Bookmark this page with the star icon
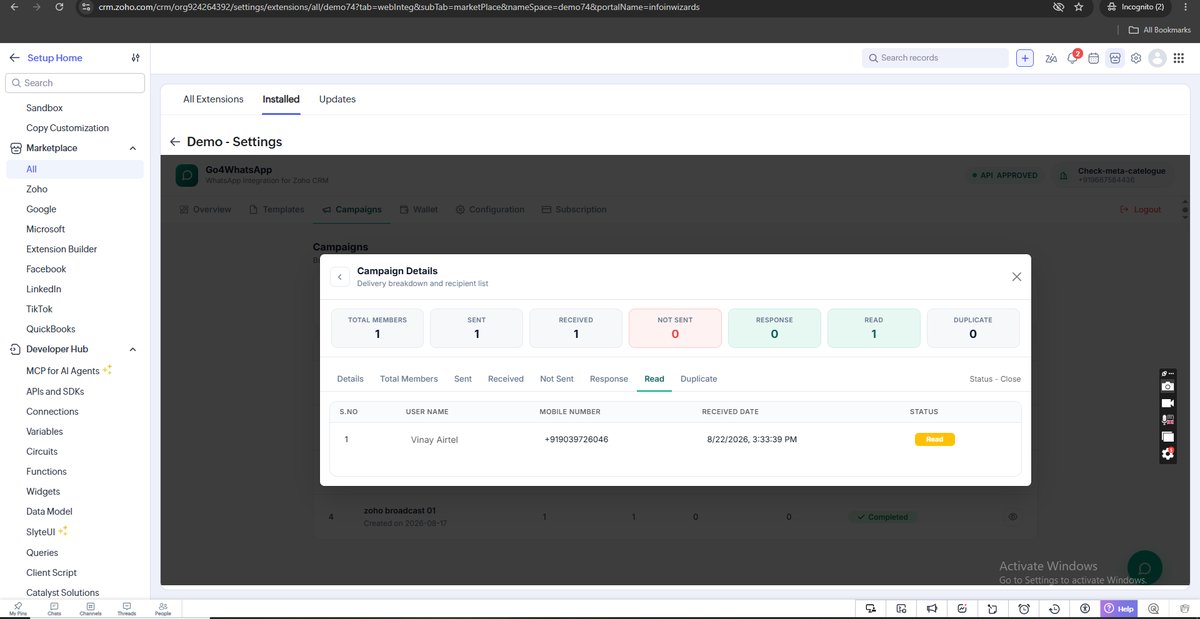 [1078, 7]
